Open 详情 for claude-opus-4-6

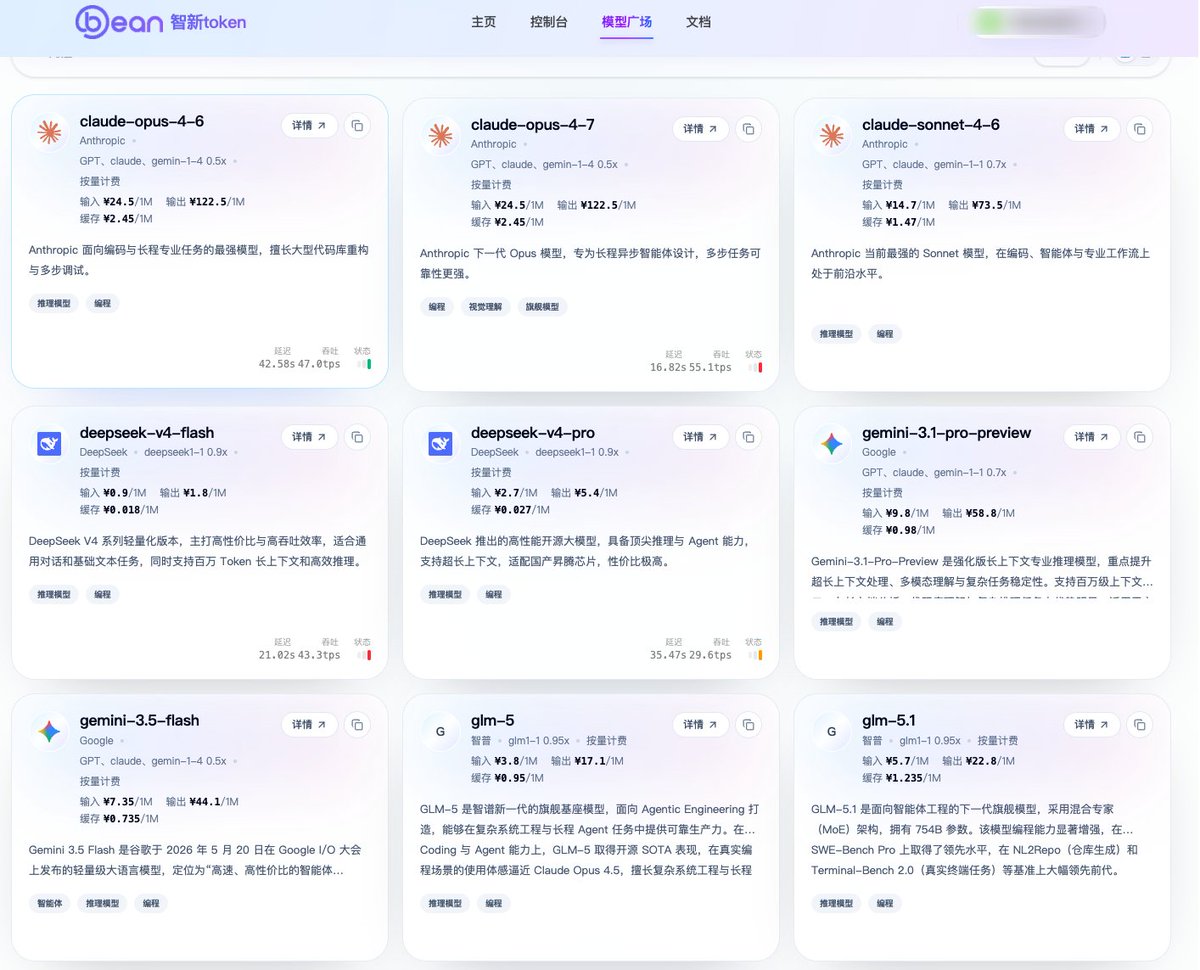click(x=309, y=125)
